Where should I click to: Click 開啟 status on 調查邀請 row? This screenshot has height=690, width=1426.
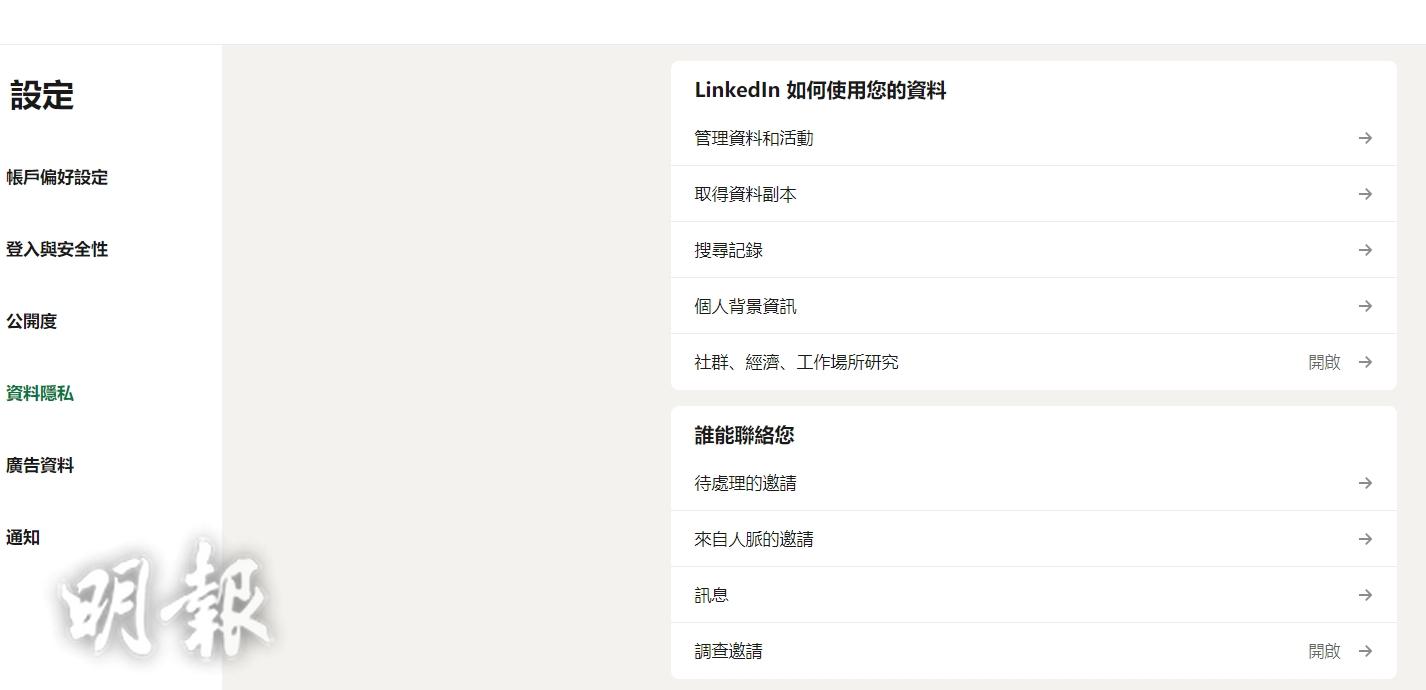coord(1324,651)
